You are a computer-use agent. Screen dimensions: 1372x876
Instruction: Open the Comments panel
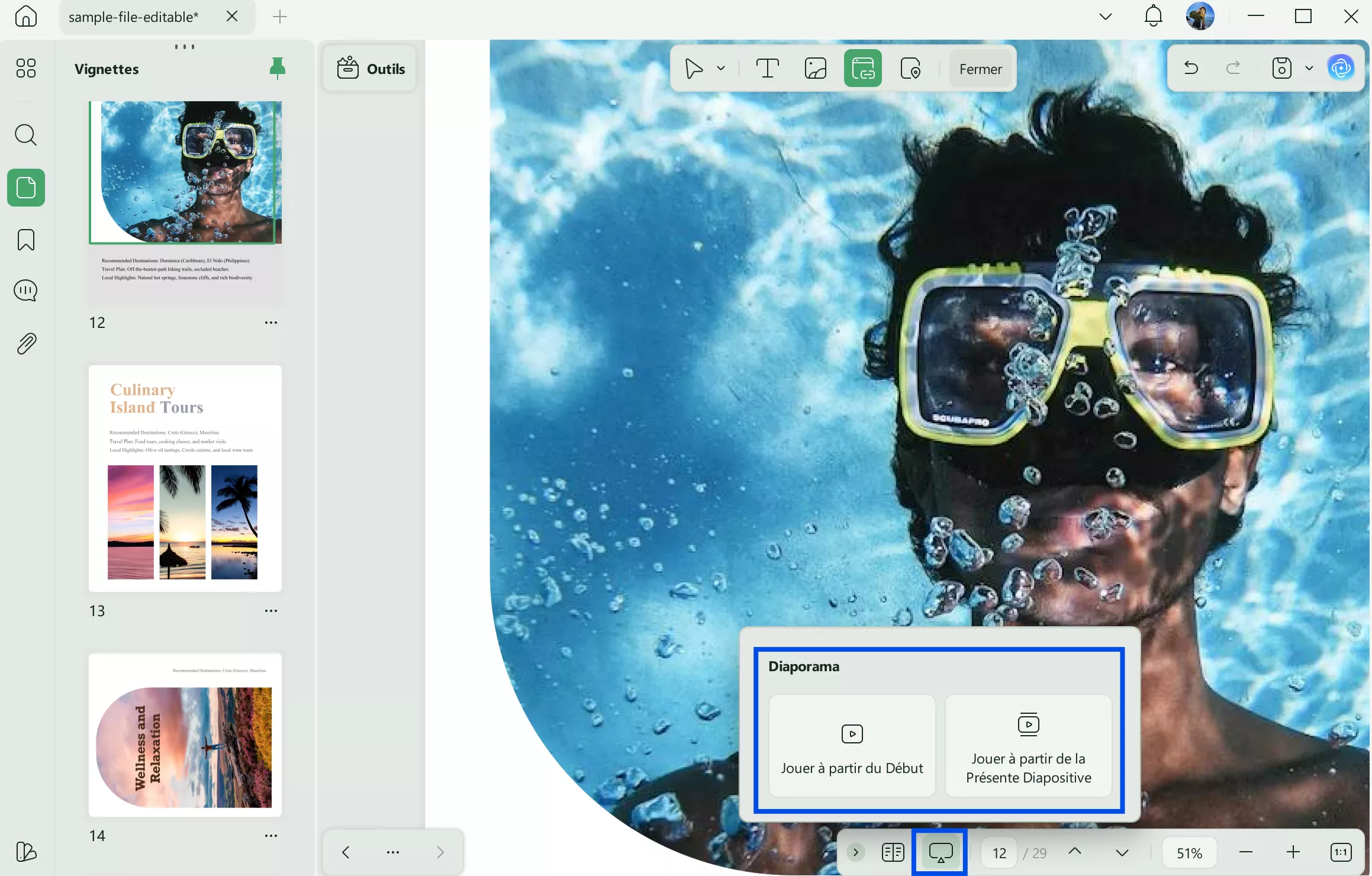[26, 291]
